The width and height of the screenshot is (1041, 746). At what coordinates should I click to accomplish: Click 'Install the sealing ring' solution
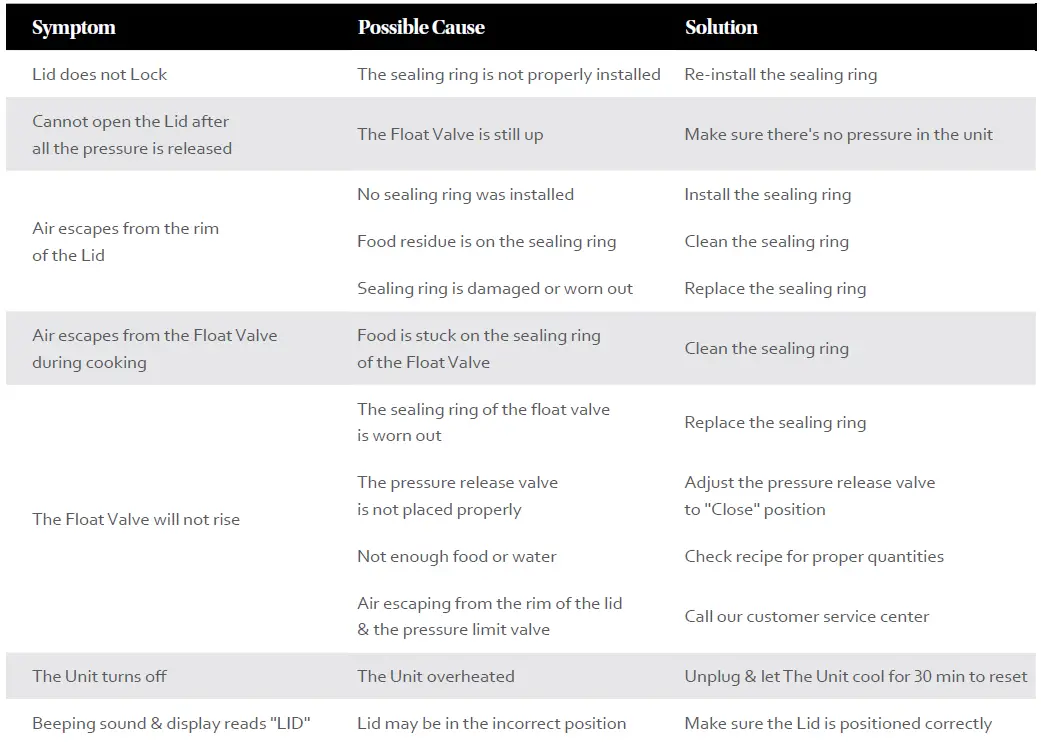[767, 194]
